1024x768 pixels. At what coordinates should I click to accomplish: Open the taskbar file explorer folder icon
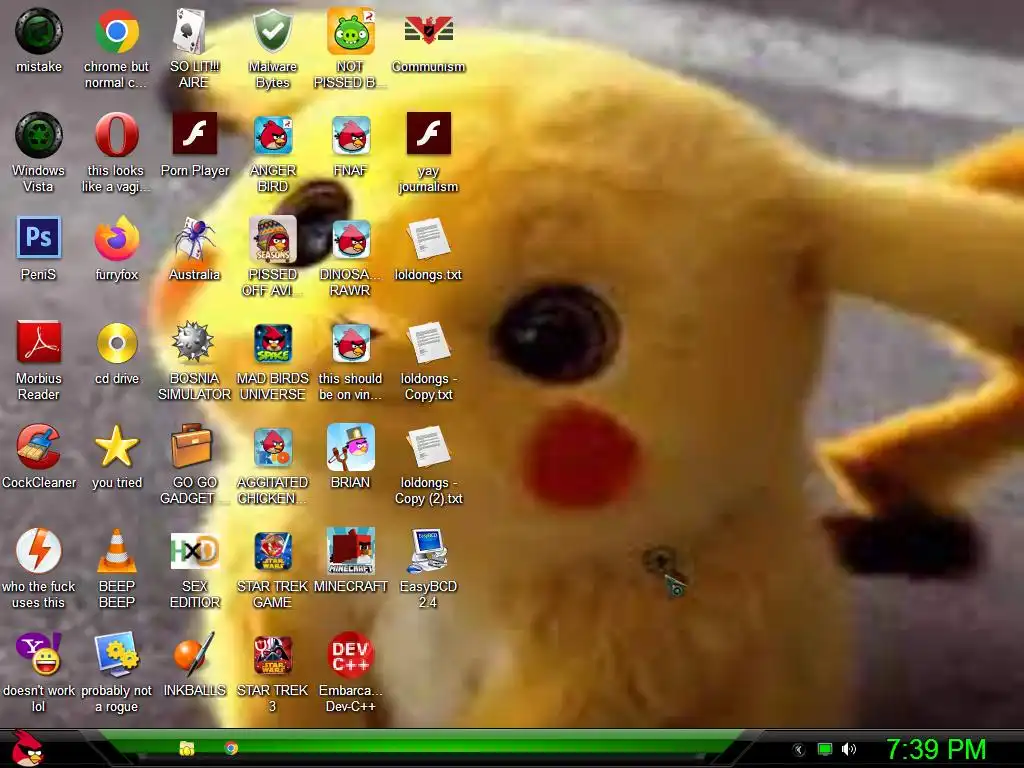[x=187, y=748]
